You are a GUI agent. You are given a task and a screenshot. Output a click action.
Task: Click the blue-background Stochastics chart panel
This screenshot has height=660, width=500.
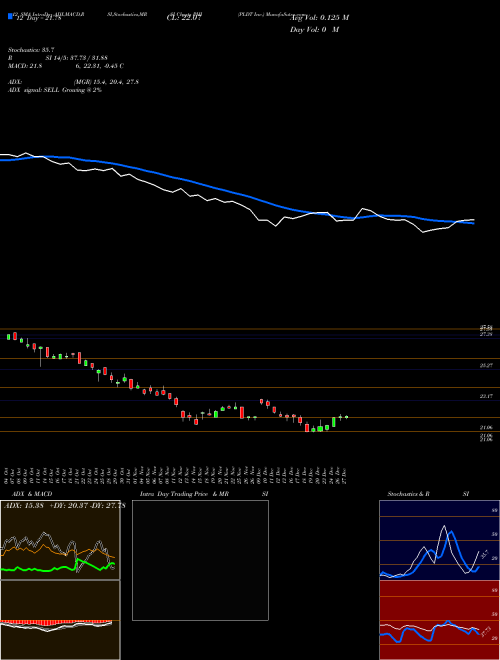coord(439,540)
